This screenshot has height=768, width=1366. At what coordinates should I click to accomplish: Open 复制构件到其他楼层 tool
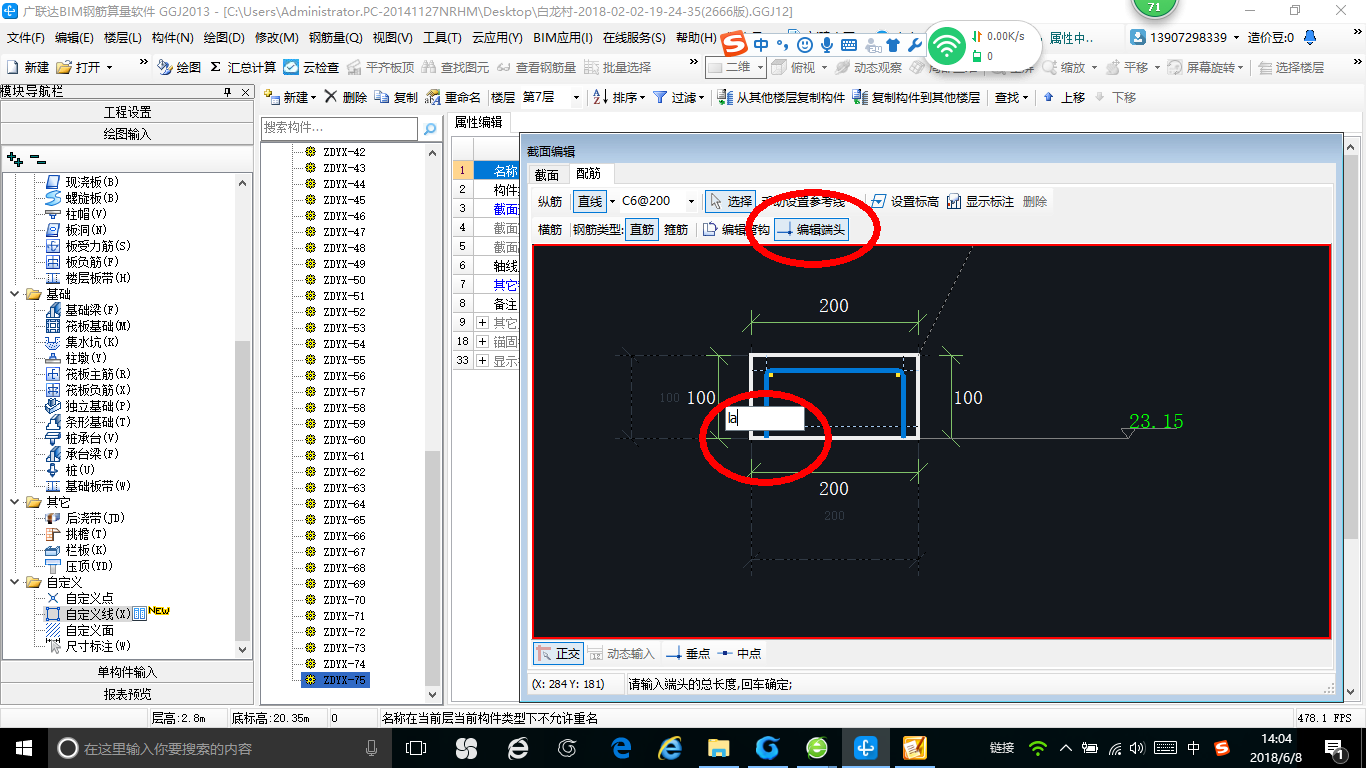coord(917,97)
